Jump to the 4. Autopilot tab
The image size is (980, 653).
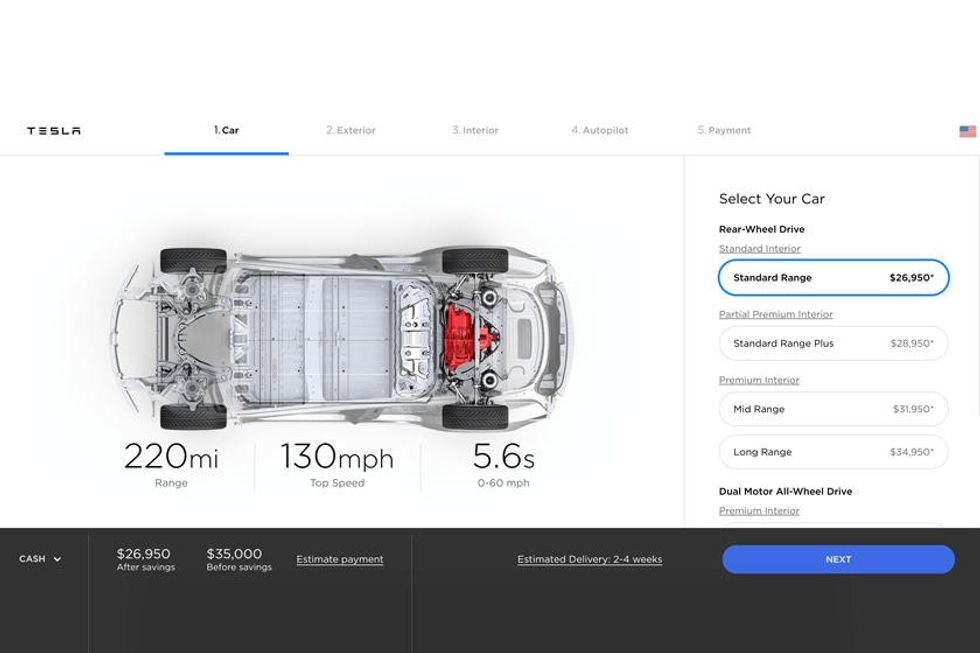(600, 130)
